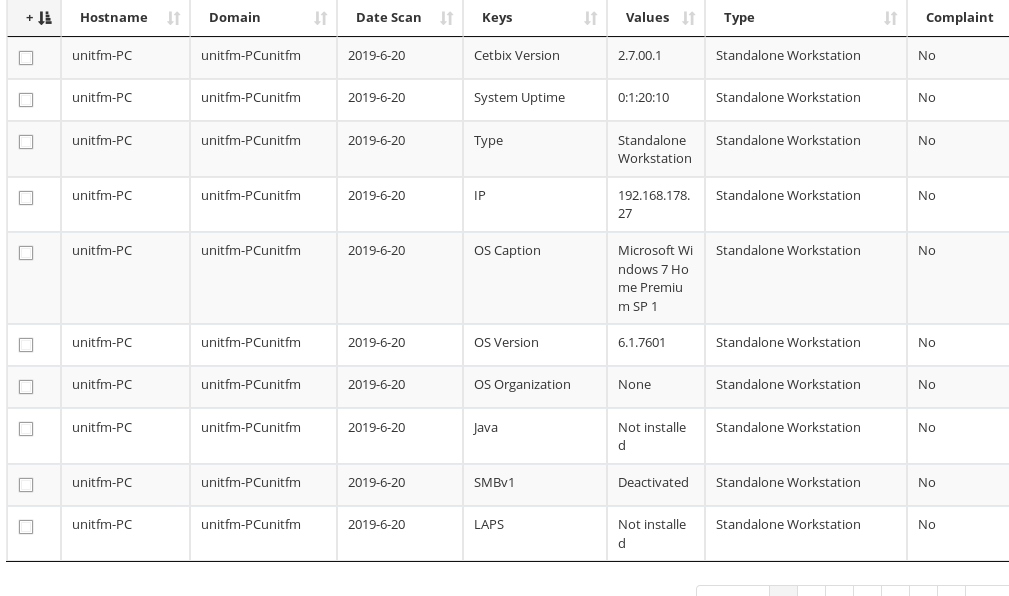1009x596 pixels.
Task: Click the Values column sort icon
Action: point(689,18)
